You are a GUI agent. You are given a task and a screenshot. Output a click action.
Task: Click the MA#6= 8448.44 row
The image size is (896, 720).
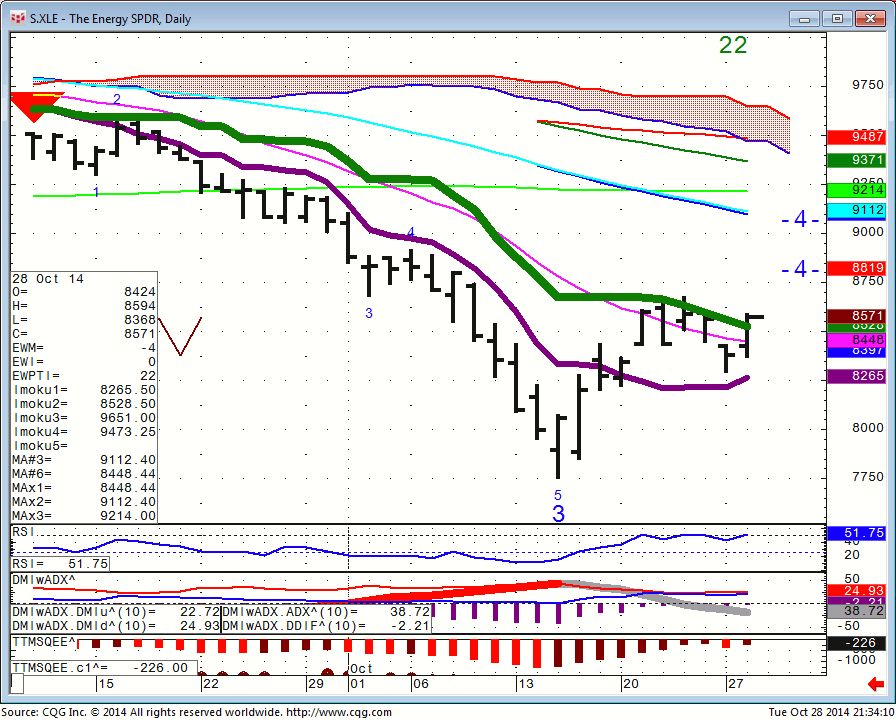click(84, 474)
